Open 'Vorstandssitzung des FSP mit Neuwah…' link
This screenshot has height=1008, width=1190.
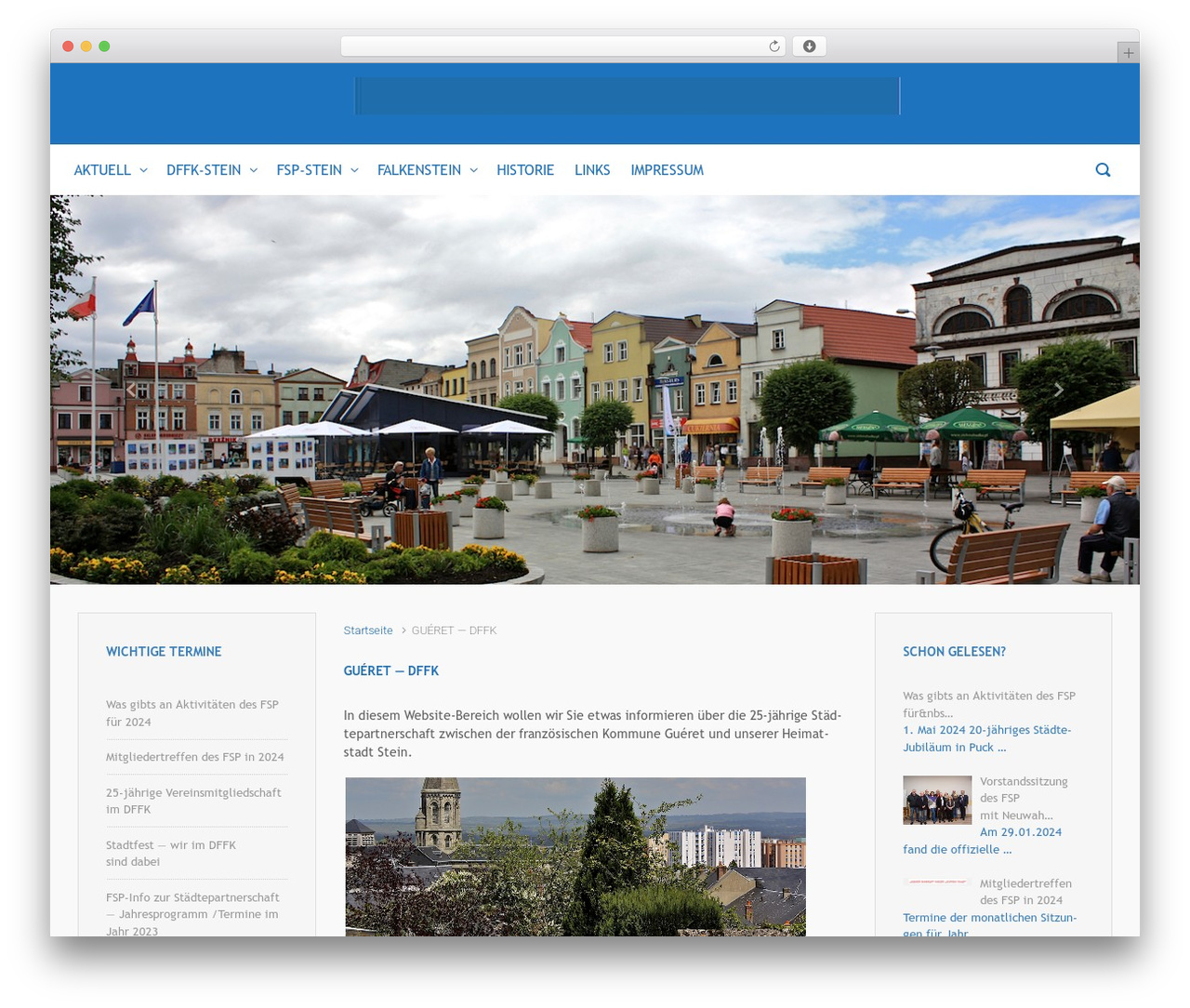click(1024, 798)
